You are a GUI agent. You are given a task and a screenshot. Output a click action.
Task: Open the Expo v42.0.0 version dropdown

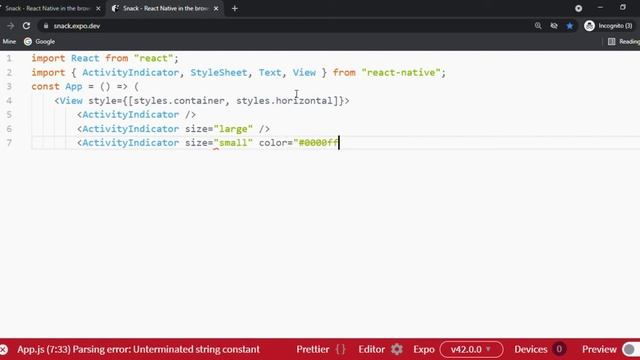coord(471,349)
